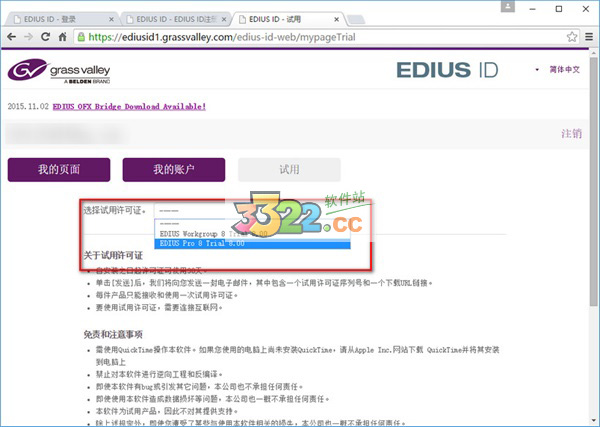The width and height of the screenshot is (600, 427).
Task: Click the 关于试用许可证 heading
Action: click(x=113, y=255)
